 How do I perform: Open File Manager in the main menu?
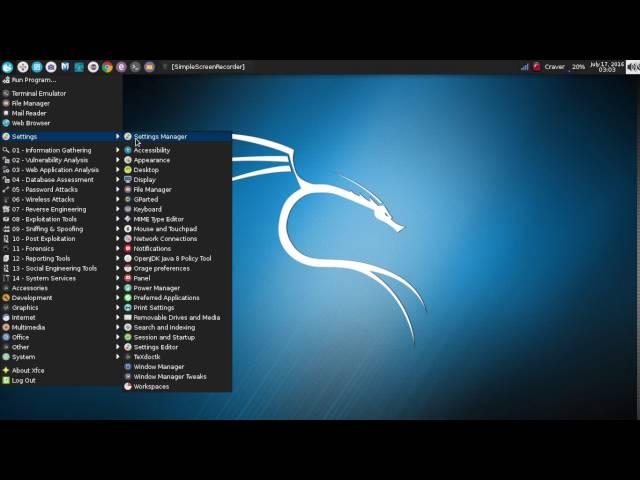(x=61, y=103)
